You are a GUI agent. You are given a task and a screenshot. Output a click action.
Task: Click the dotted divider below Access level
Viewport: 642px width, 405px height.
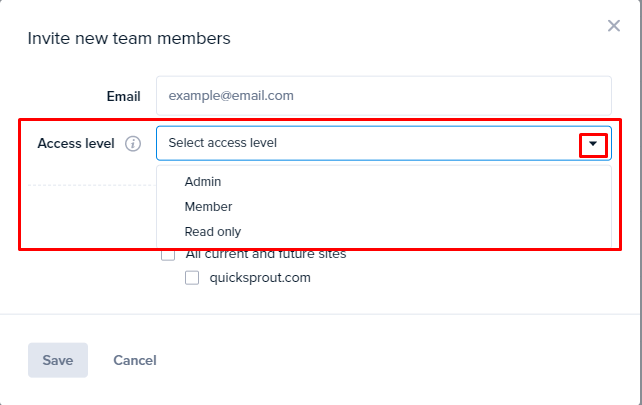(x=92, y=185)
